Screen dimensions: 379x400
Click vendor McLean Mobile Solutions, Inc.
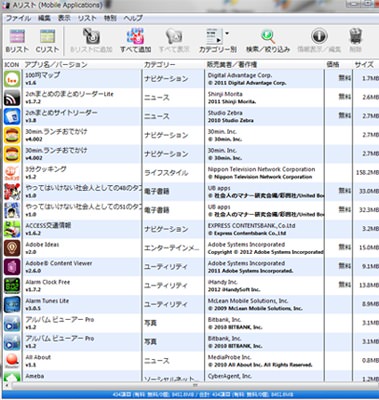247,301
